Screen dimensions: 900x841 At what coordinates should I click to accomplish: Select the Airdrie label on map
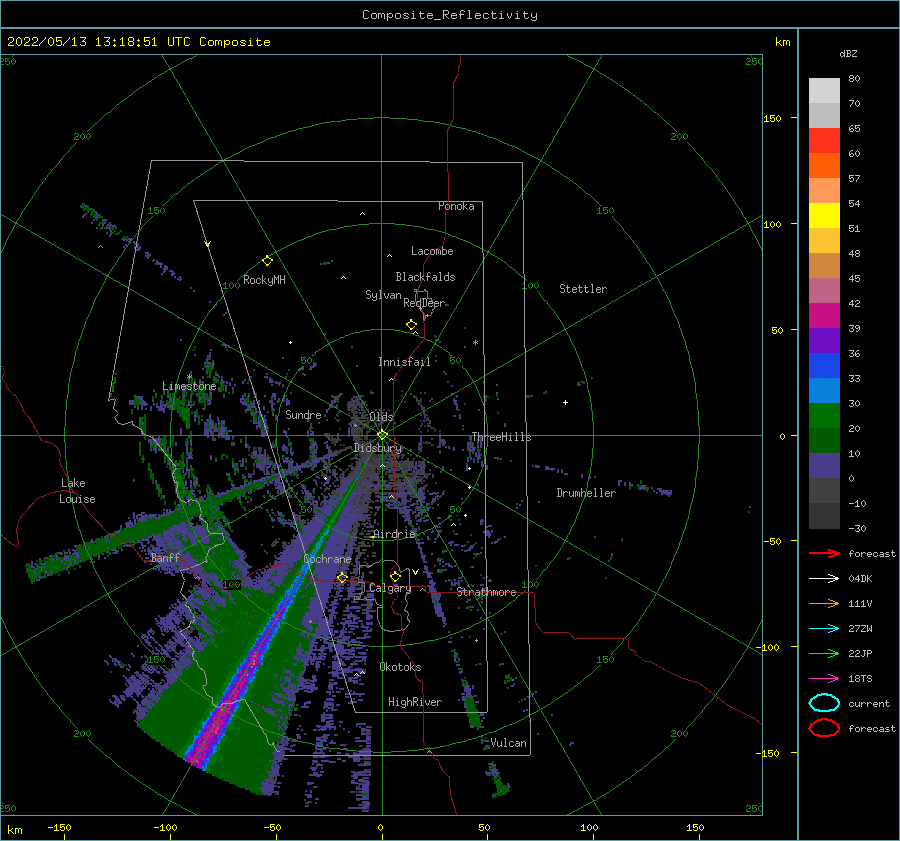pyautogui.click(x=394, y=534)
